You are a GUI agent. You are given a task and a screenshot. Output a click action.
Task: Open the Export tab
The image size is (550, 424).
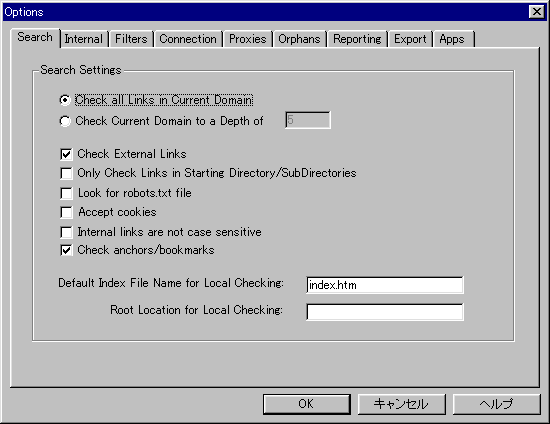410,39
